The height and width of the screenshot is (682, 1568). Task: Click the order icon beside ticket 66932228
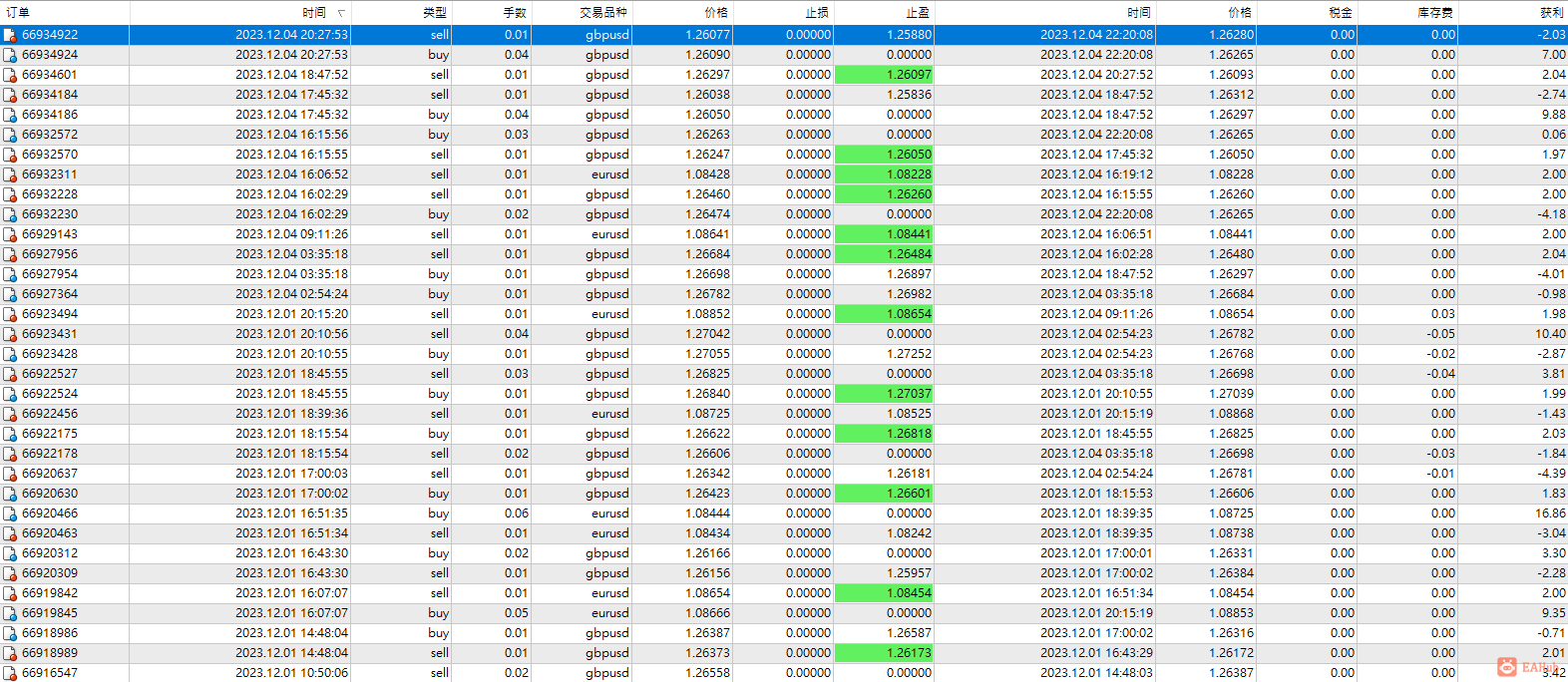[10, 194]
